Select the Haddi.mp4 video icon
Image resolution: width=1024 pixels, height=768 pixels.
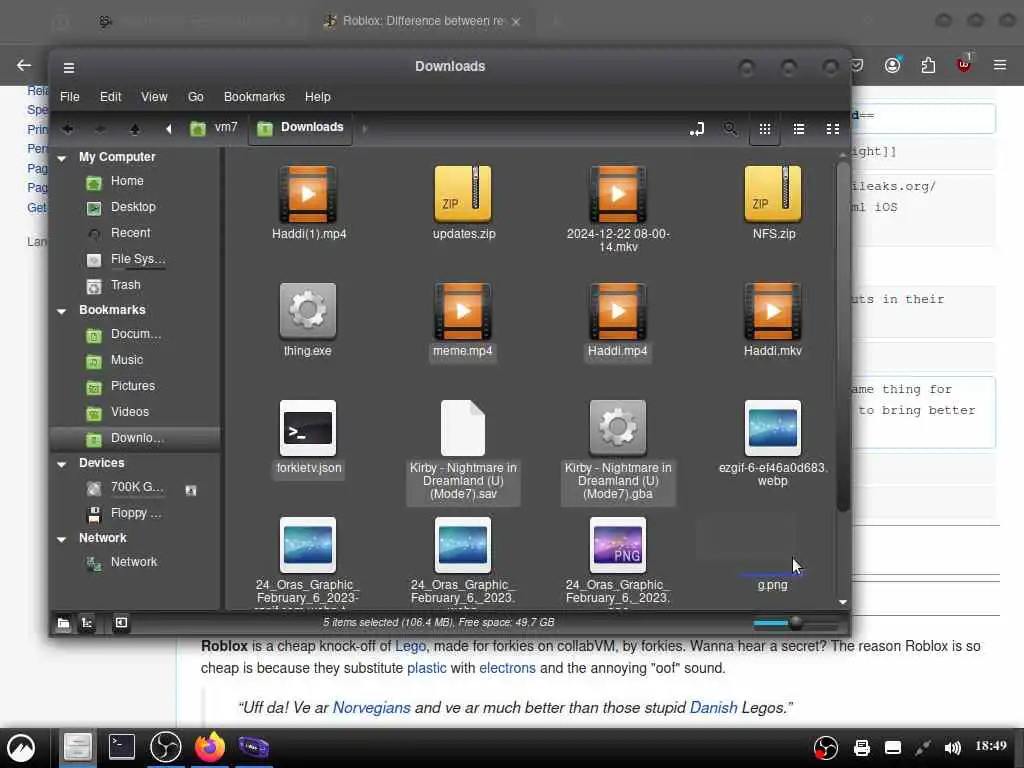pyautogui.click(x=618, y=311)
